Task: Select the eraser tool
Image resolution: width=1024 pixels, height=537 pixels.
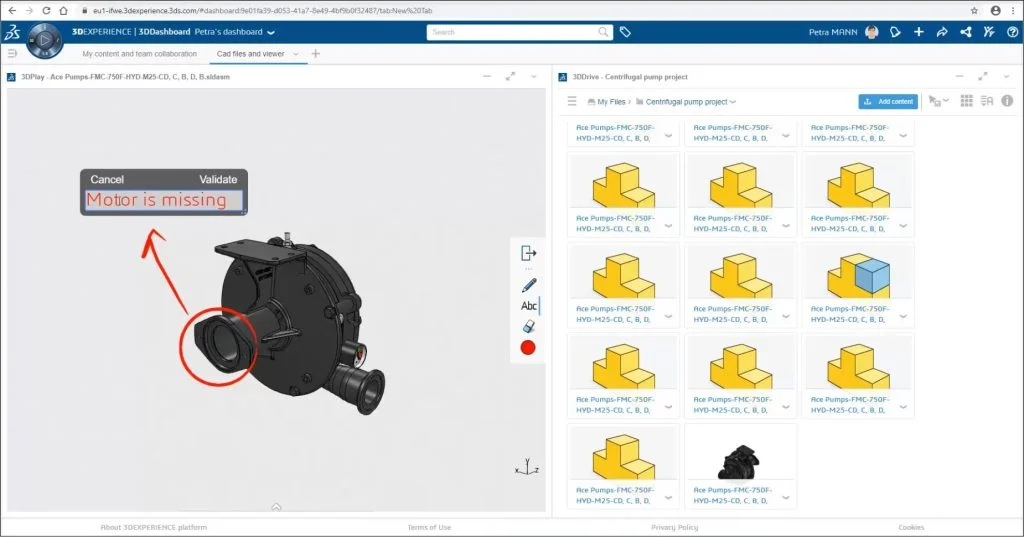Action: tap(529, 327)
